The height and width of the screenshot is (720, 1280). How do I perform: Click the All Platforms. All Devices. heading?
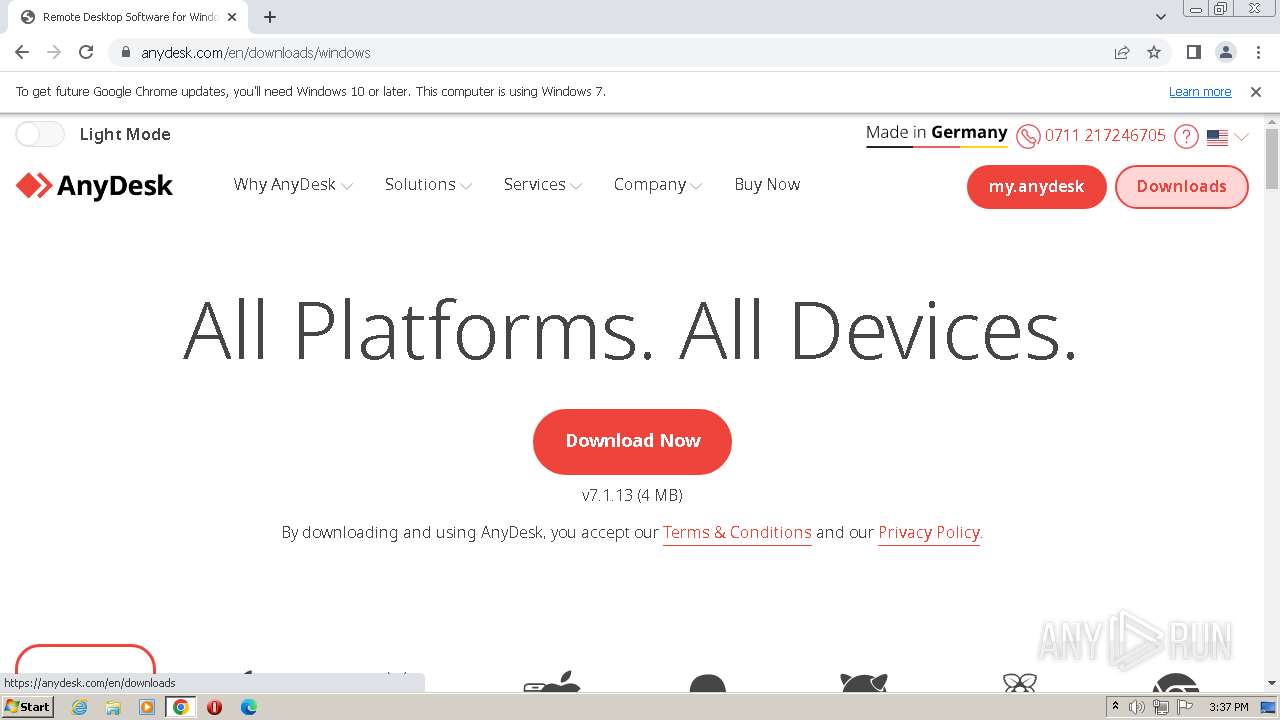point(631,331)
